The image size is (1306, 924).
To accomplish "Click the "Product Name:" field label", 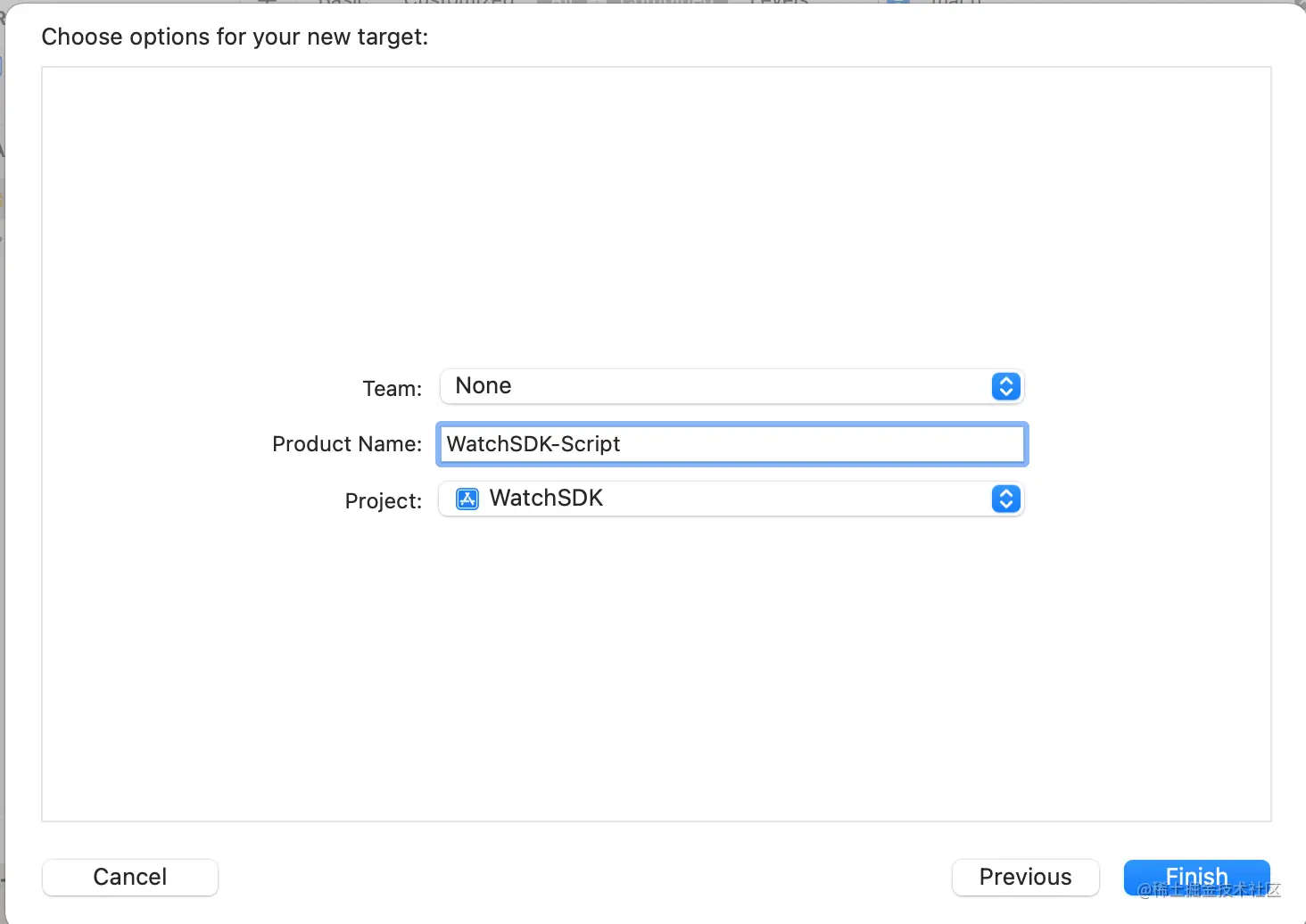I will [346, 444].
